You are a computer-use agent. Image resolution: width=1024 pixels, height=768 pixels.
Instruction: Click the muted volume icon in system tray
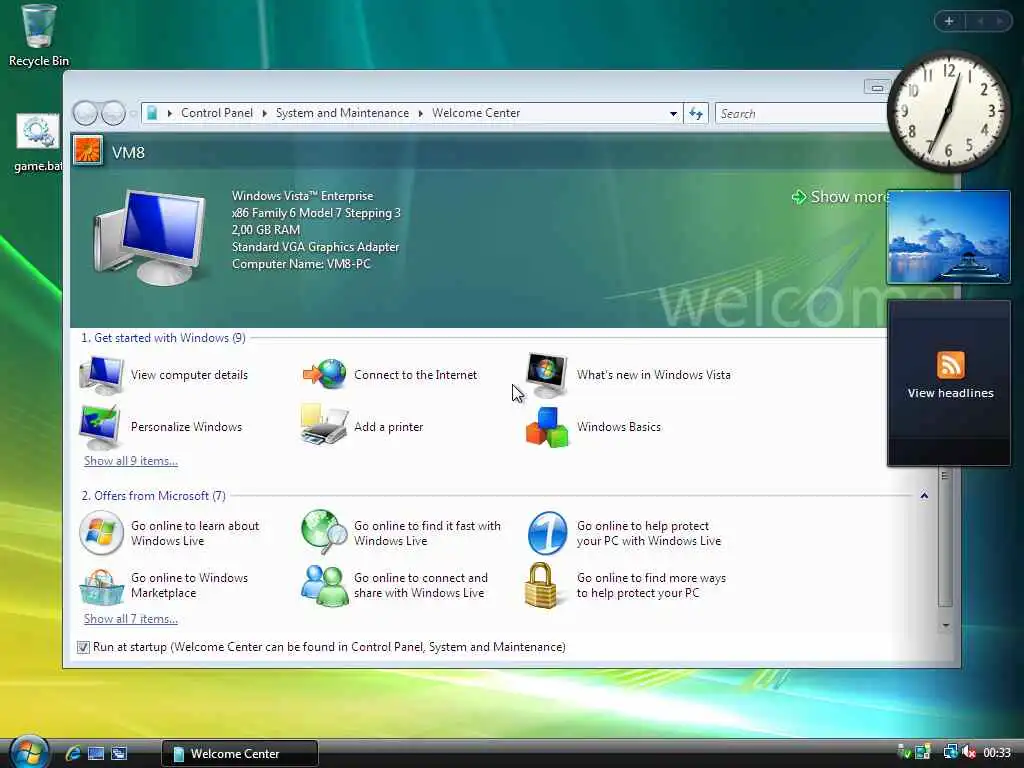point(968,752)
